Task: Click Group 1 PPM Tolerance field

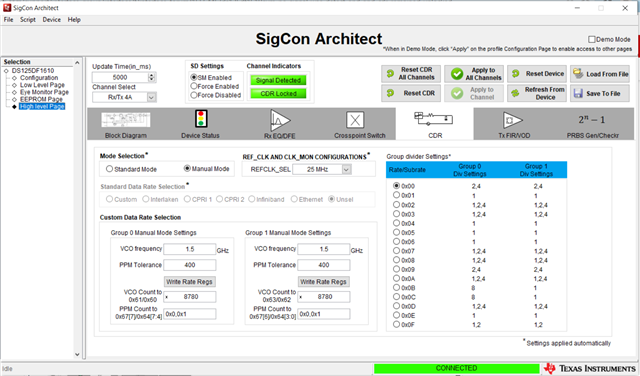Action: [324, 265]
